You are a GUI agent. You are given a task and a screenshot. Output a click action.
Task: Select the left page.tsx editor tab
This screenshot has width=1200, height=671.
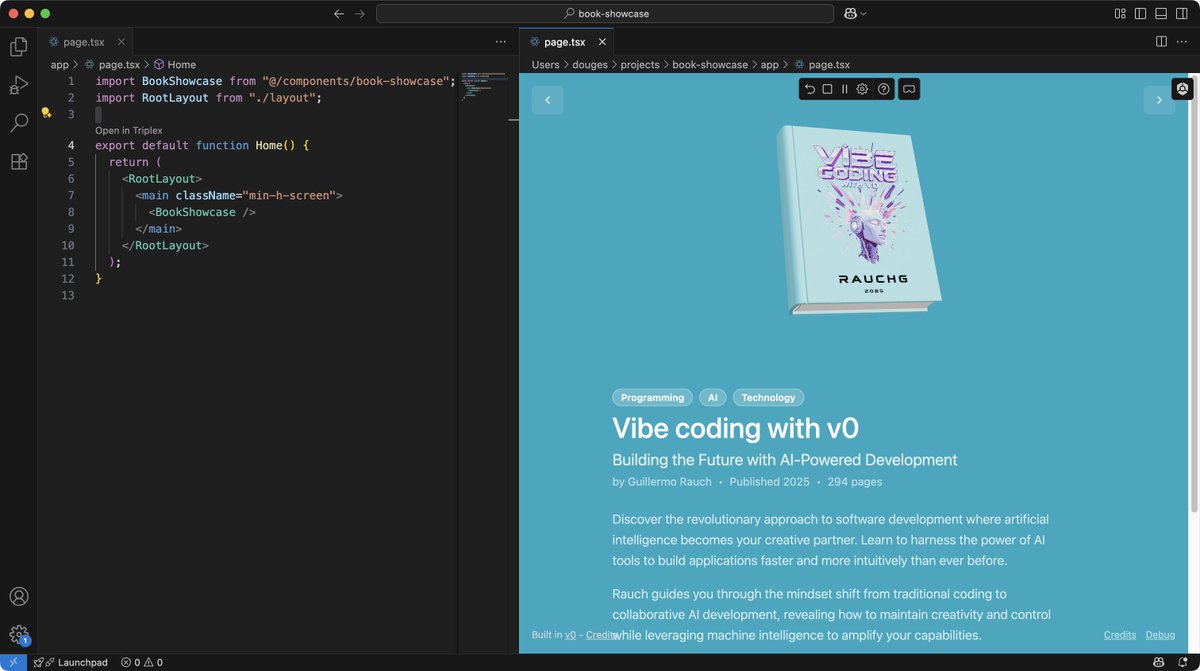(x=85, y=42)
